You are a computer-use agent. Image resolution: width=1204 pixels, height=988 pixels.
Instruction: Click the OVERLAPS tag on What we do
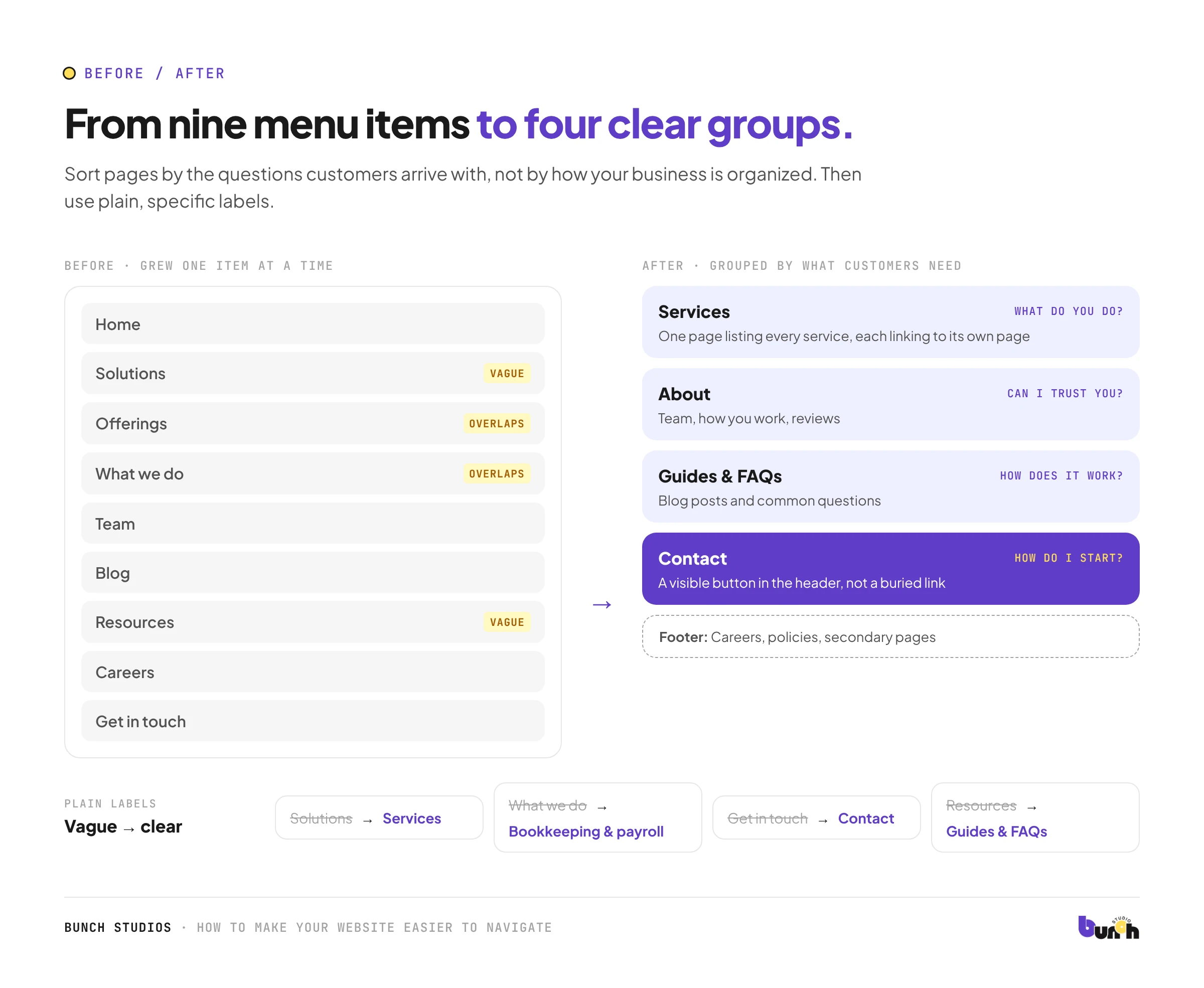(x=497, y=473)
